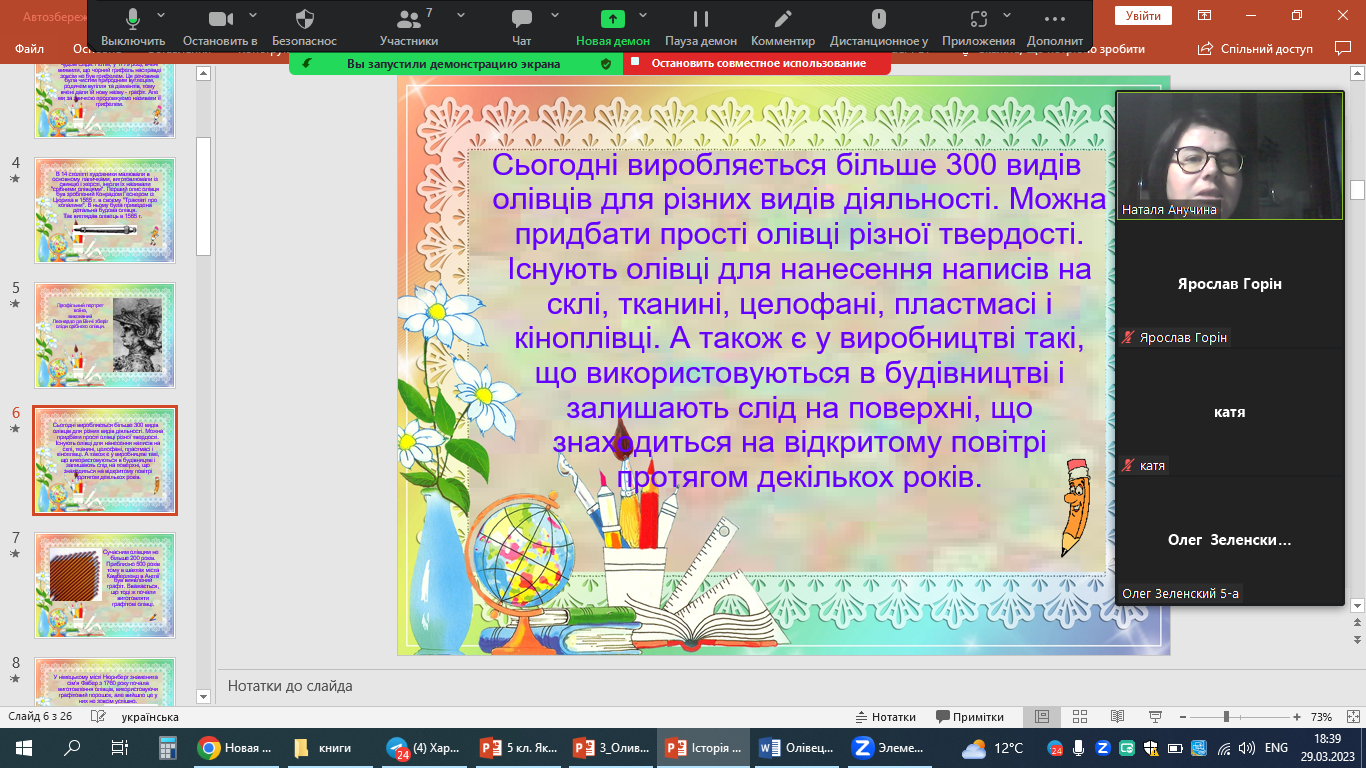The image size is (1366, 768).
Task: Open Zoom Security shield options
Action: pyautogui.click(x=305, y=27)
